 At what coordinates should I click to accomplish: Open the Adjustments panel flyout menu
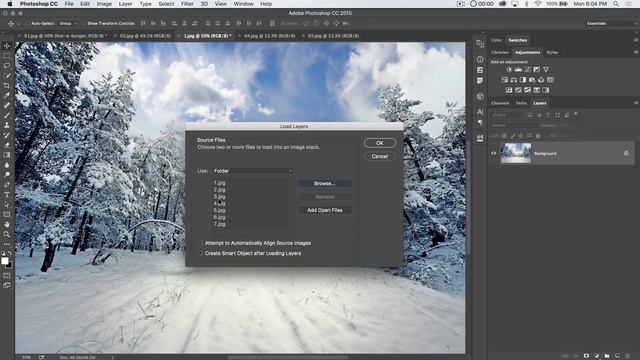[x=636, y=52]
